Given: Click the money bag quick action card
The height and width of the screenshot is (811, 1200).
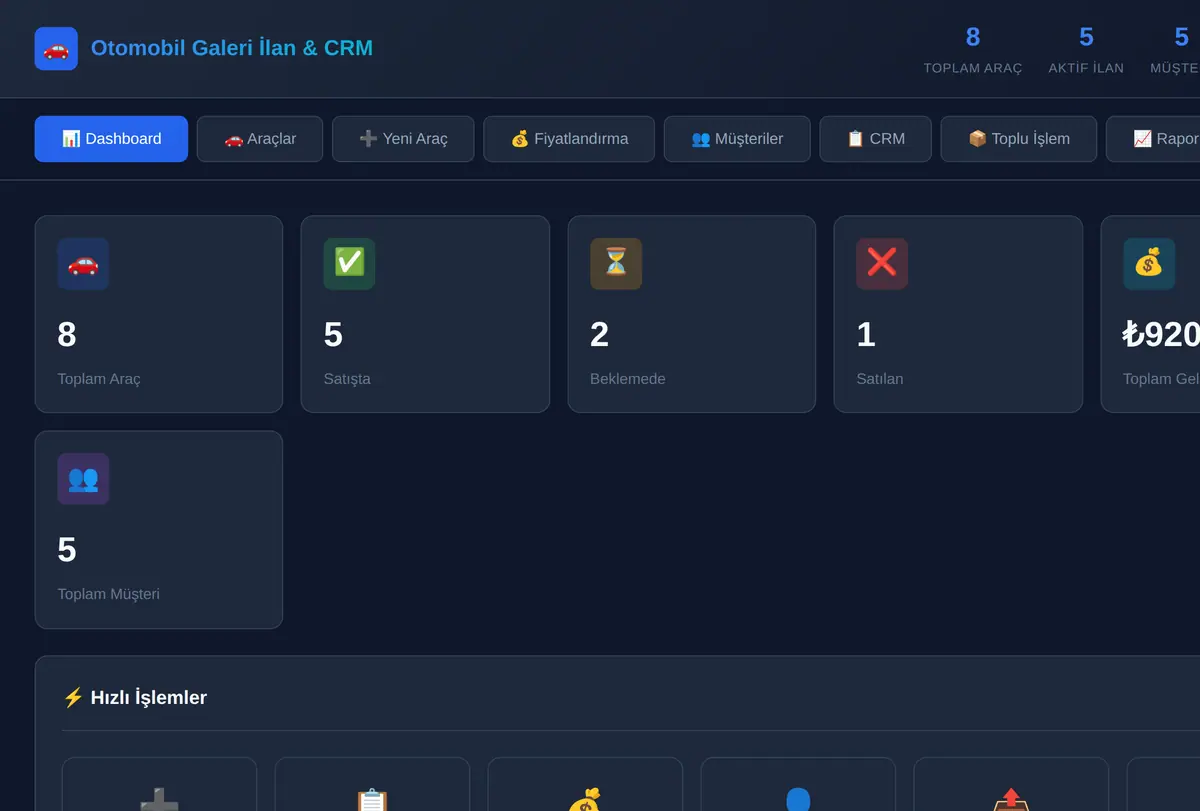Looking at the screenshot, I should (585, 784).
